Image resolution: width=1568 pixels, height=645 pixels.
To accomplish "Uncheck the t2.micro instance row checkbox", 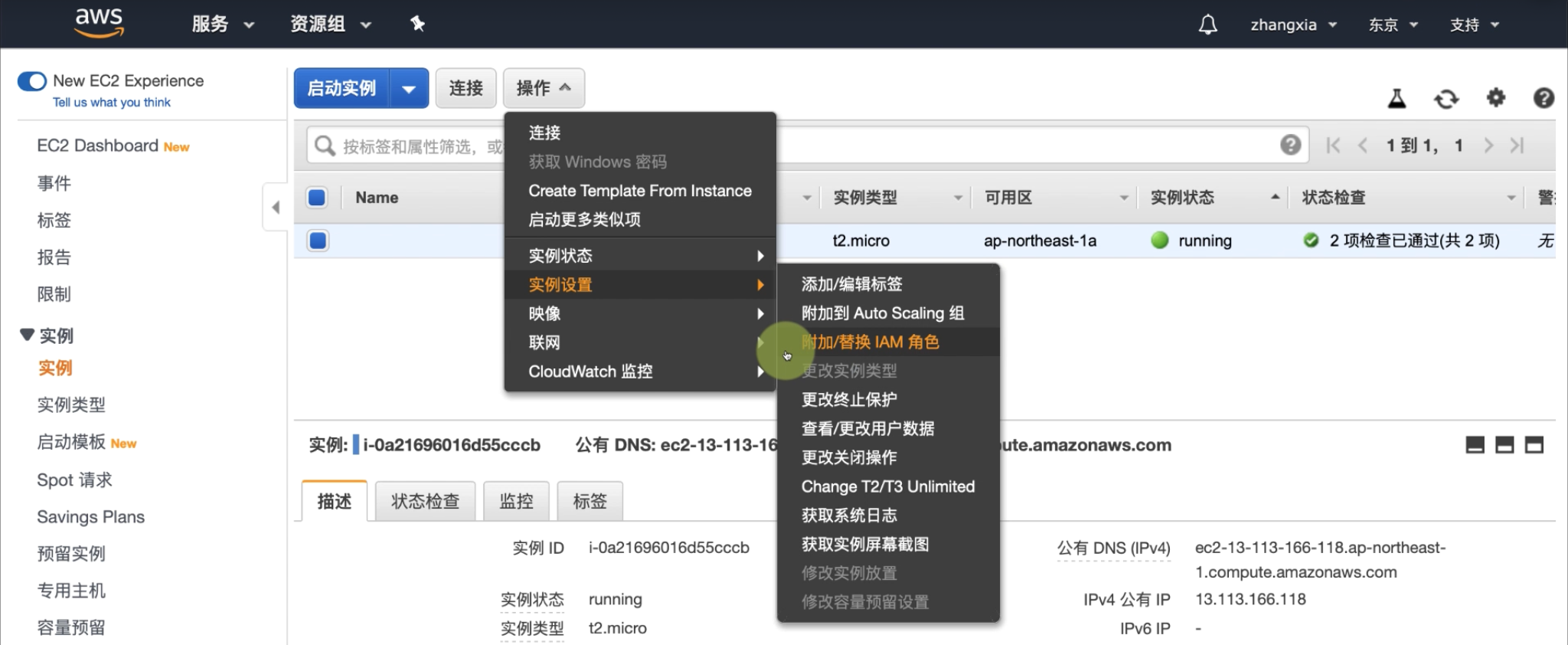I will point(318,241).
